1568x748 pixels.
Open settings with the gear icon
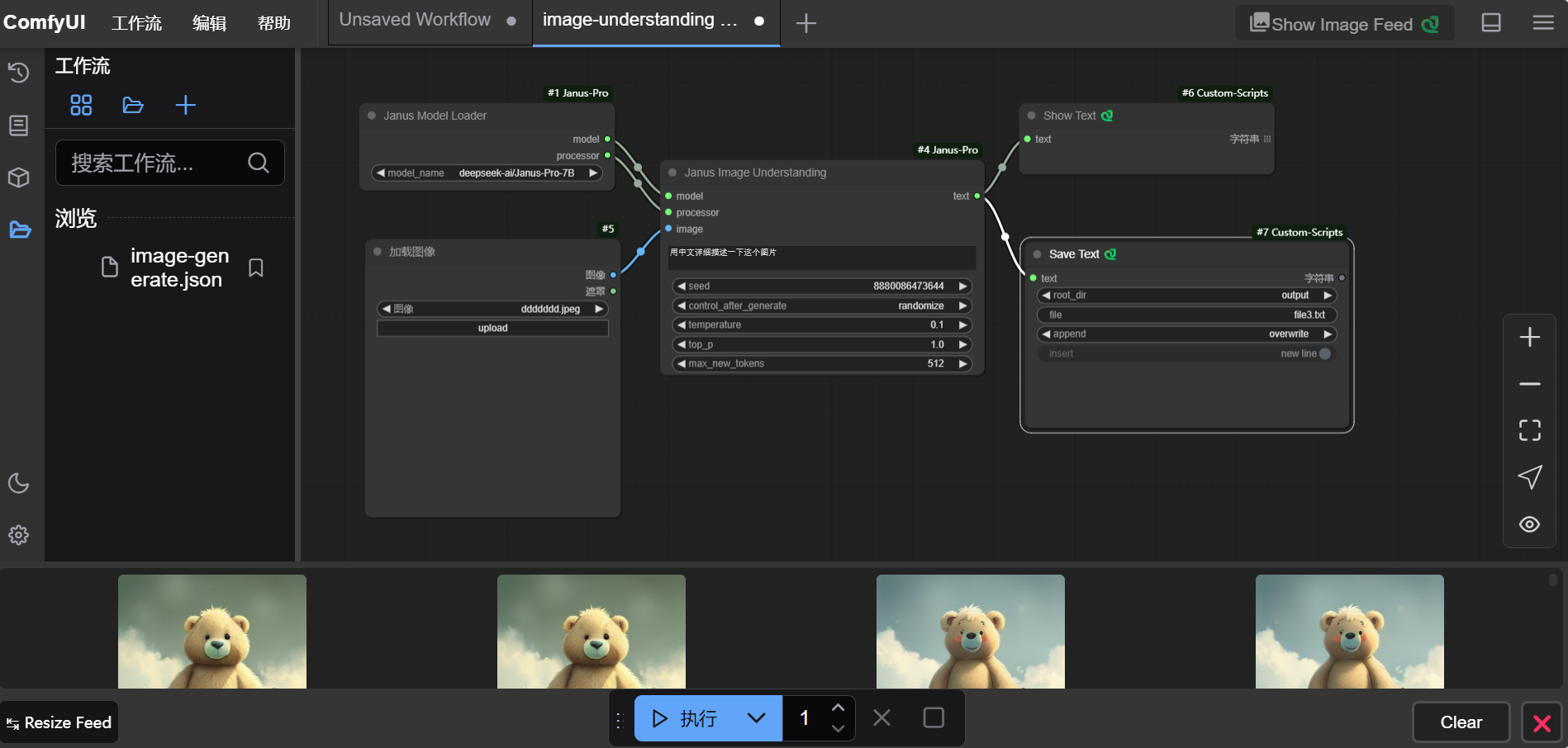(x=19, y=535)
